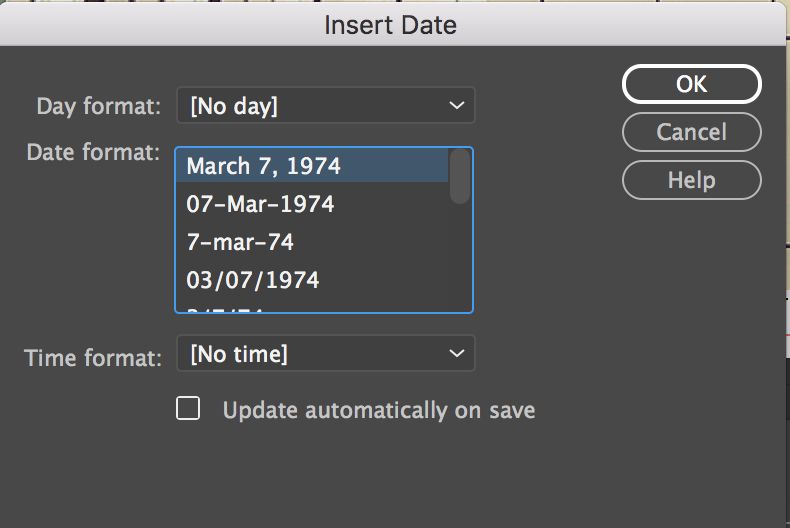Screen dimensions: 790x528
Task: Click the Date format list scrollbar thumb
Action: tap(460, 176)
